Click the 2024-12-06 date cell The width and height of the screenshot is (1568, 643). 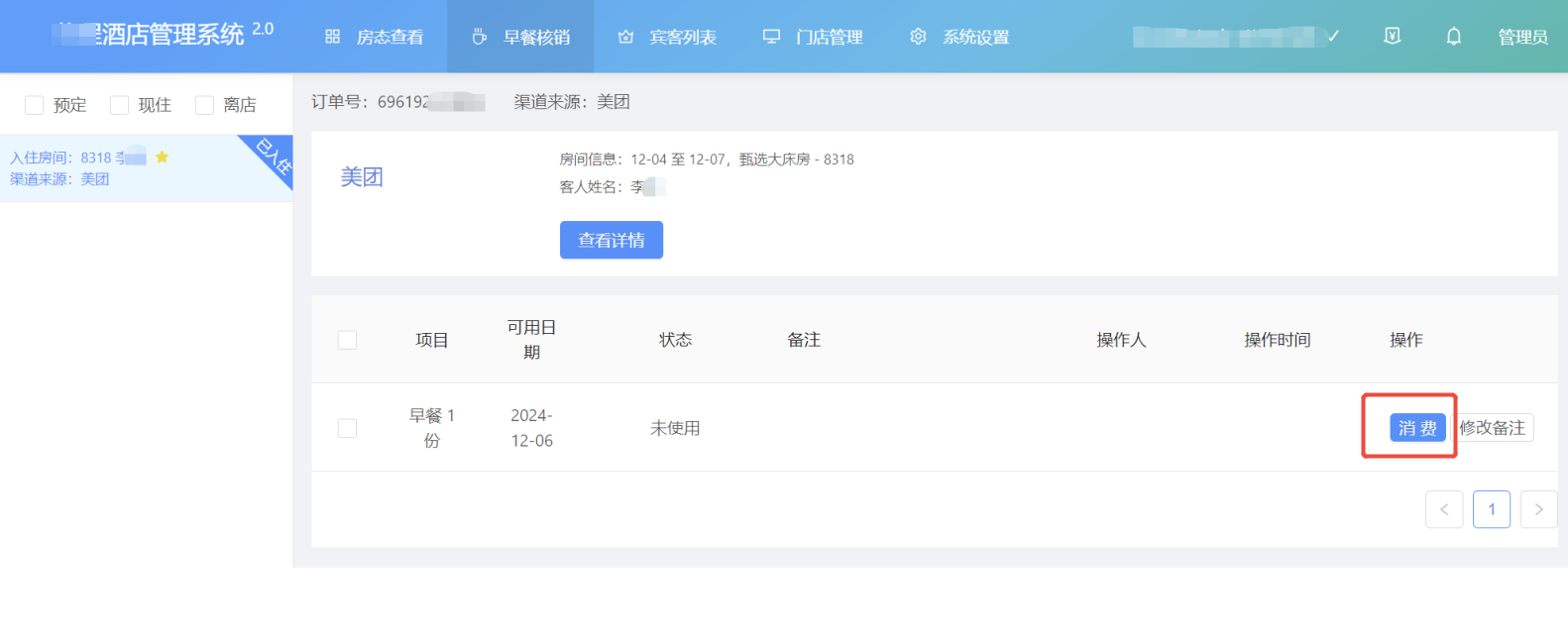(532, 428)
